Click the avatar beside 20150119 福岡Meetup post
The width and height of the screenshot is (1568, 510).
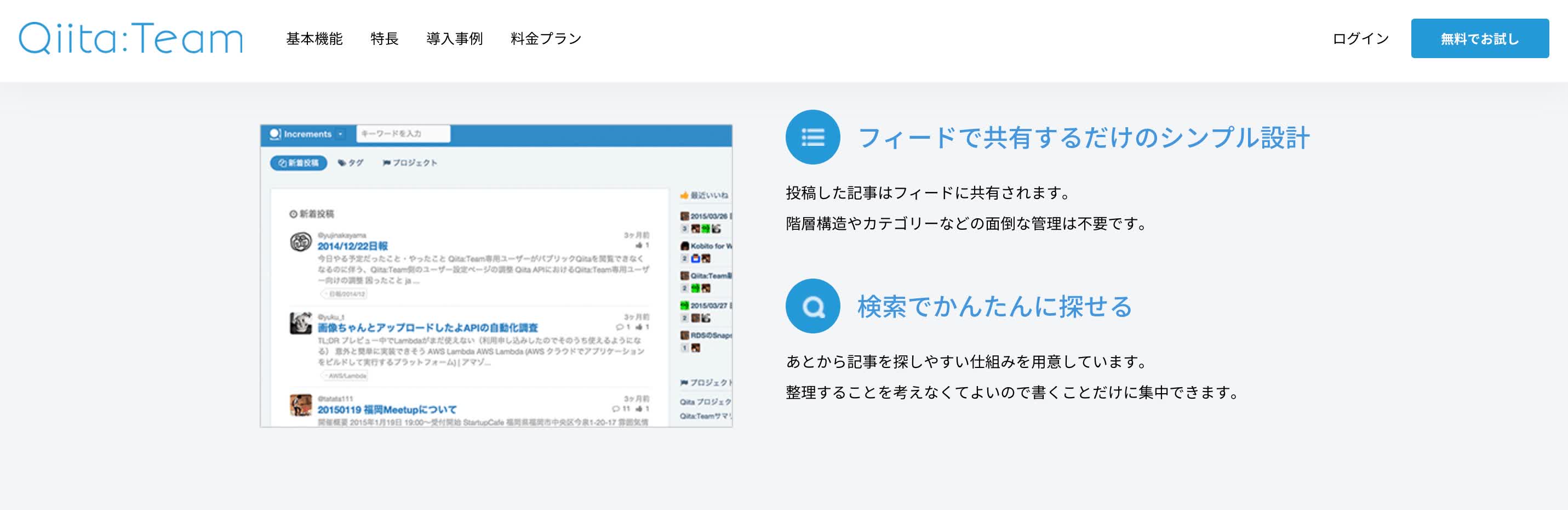click(301, 405)
